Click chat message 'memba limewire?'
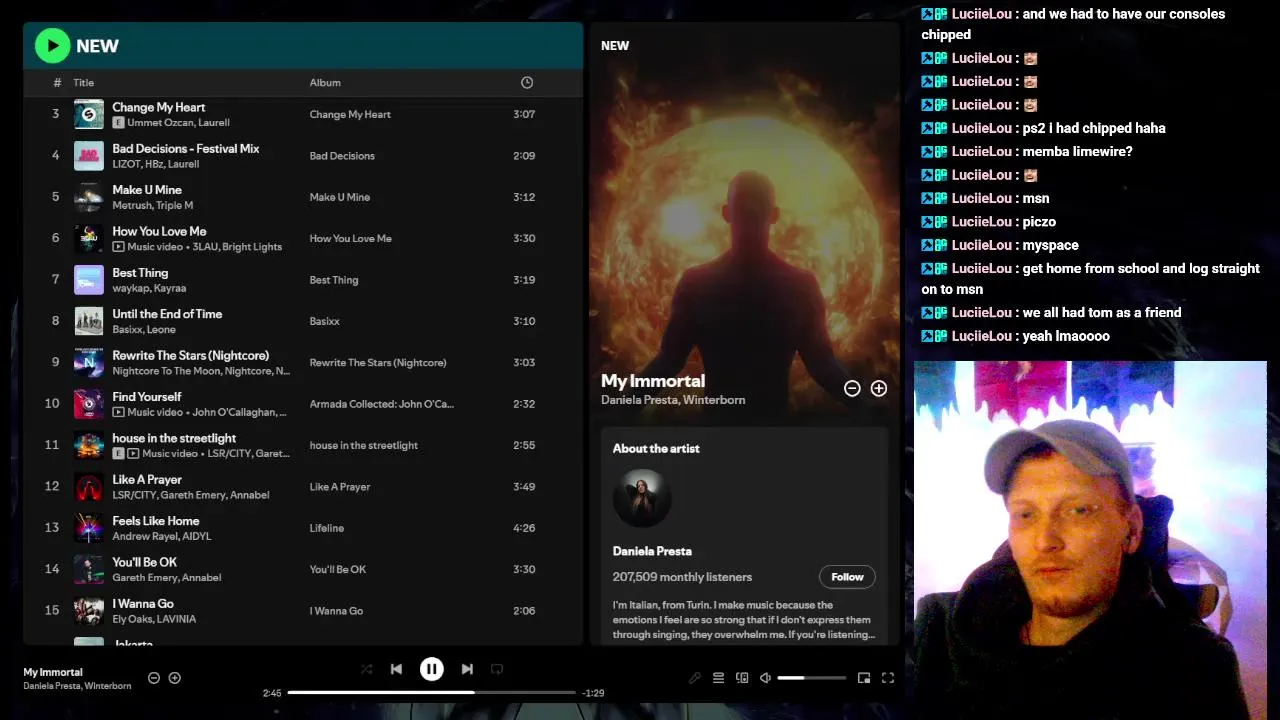This screenshot has height=720, width=1280. (1078, 151)
